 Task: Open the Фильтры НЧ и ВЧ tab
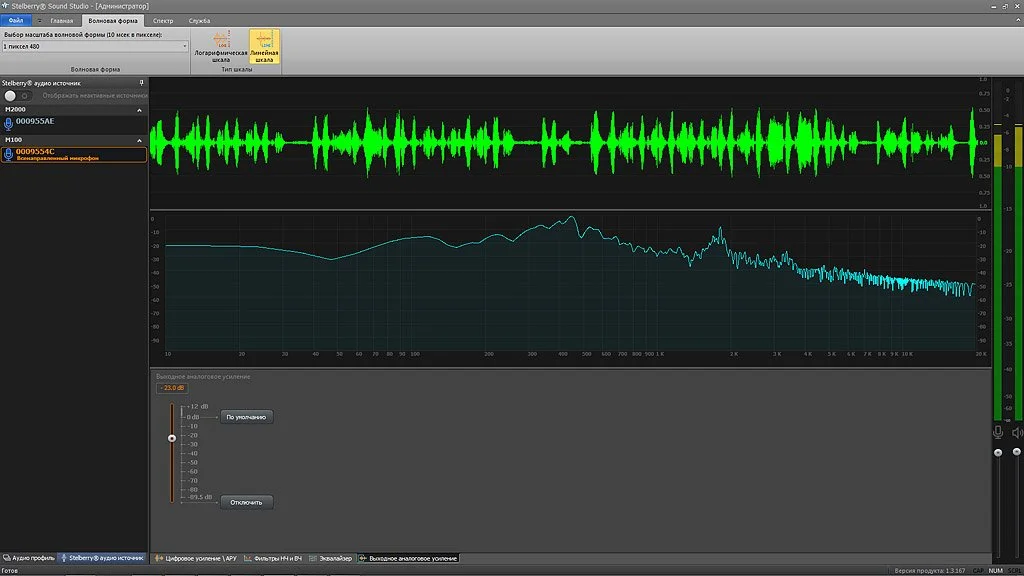(273, 558)
